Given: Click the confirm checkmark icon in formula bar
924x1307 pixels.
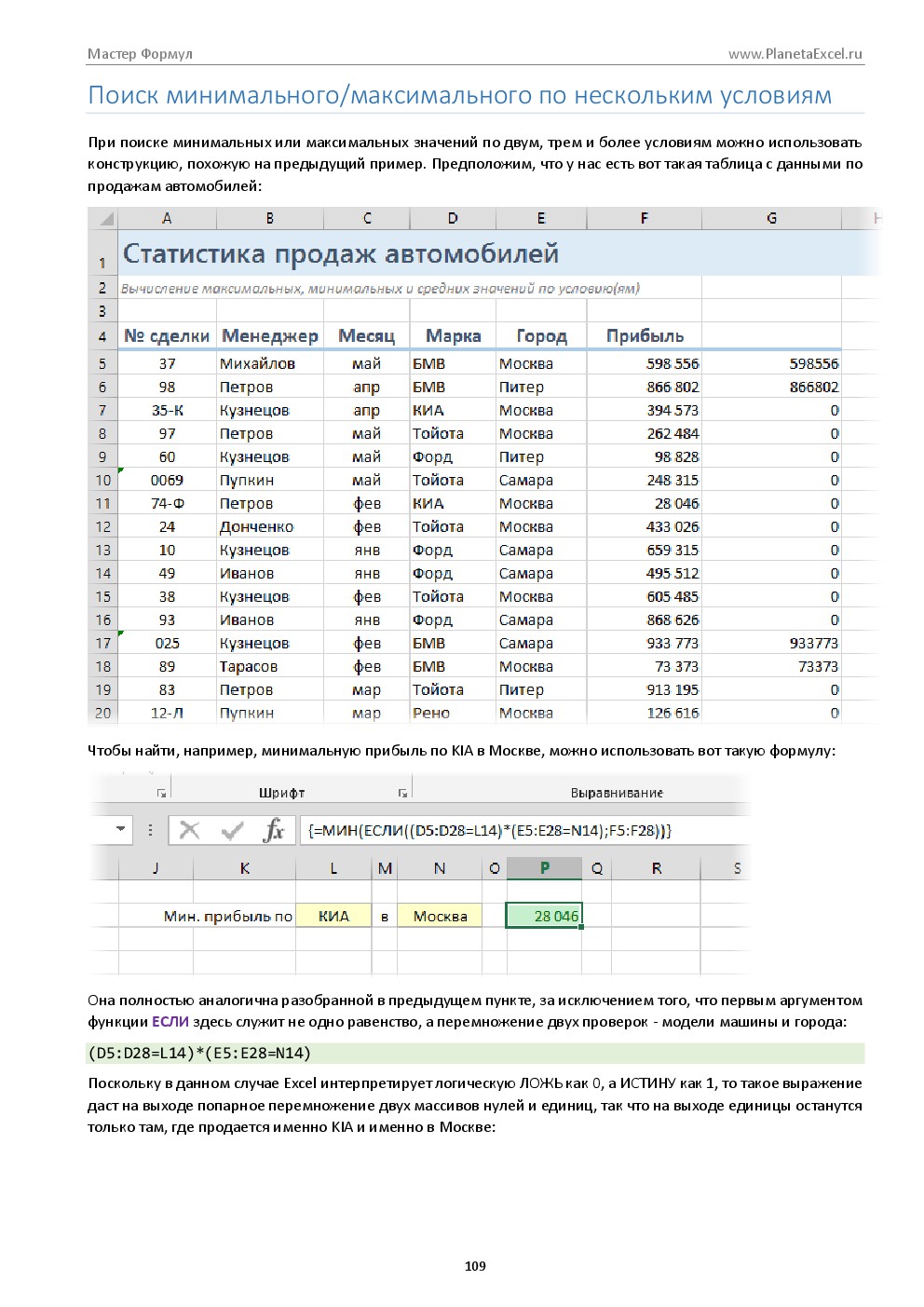Looking at the screenshot, I should point(232,830).
